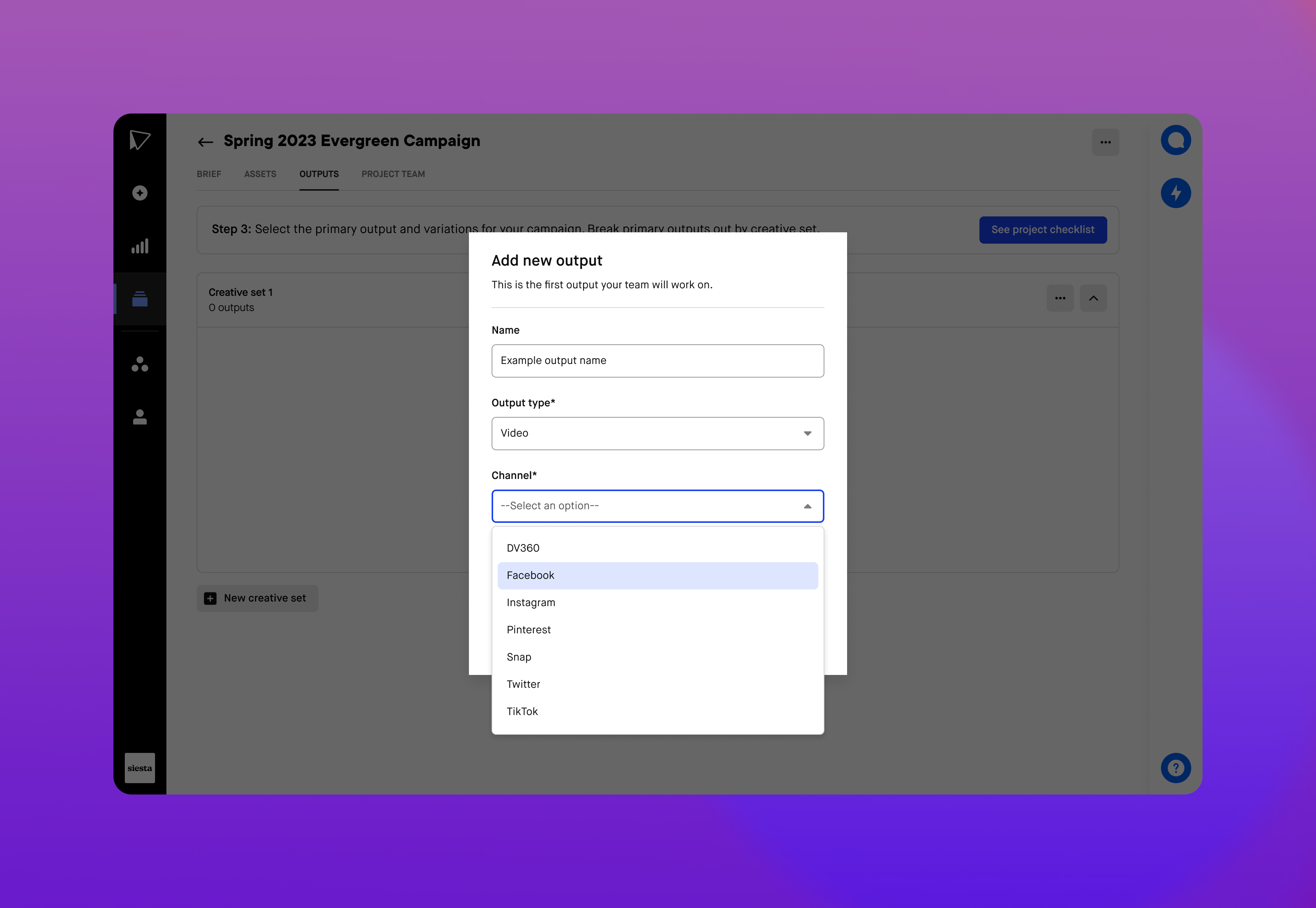1316x908 pixels.
Task: Open Creative set 1 more options ellipsis
Action: pos(1060,298)
